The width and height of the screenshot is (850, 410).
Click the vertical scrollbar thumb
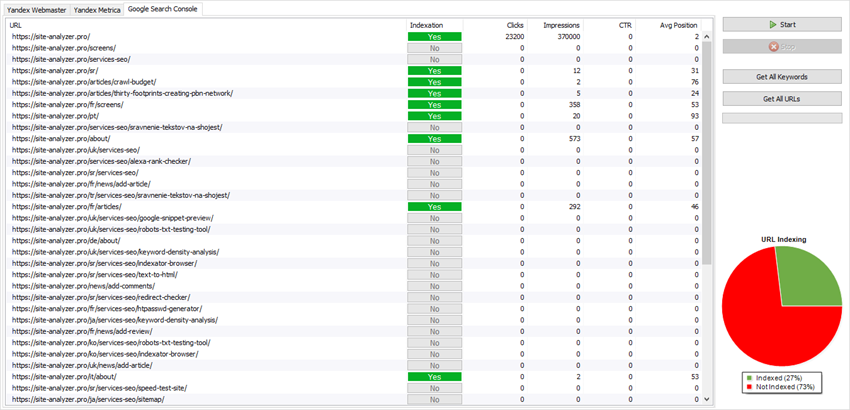coord(706,153)
